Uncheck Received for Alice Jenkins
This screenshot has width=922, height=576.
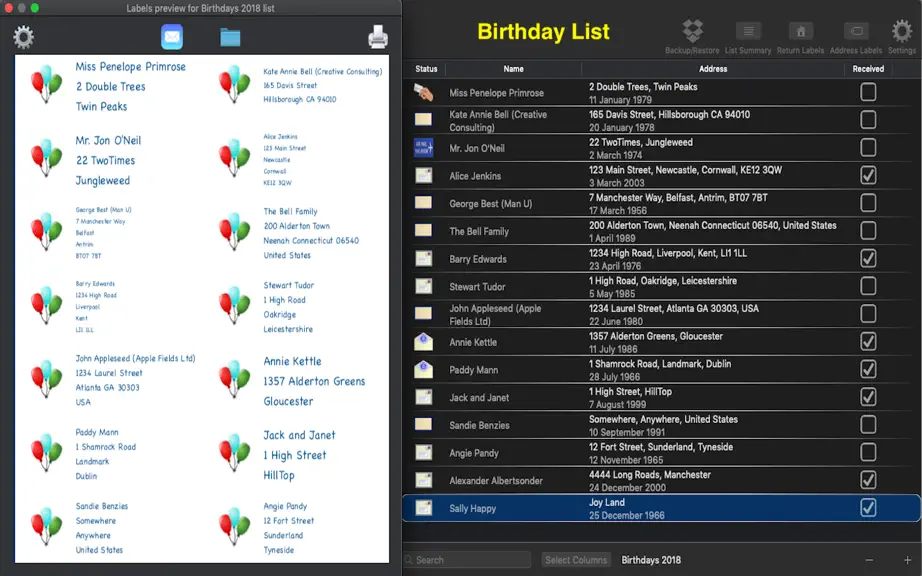pos(868,175)
